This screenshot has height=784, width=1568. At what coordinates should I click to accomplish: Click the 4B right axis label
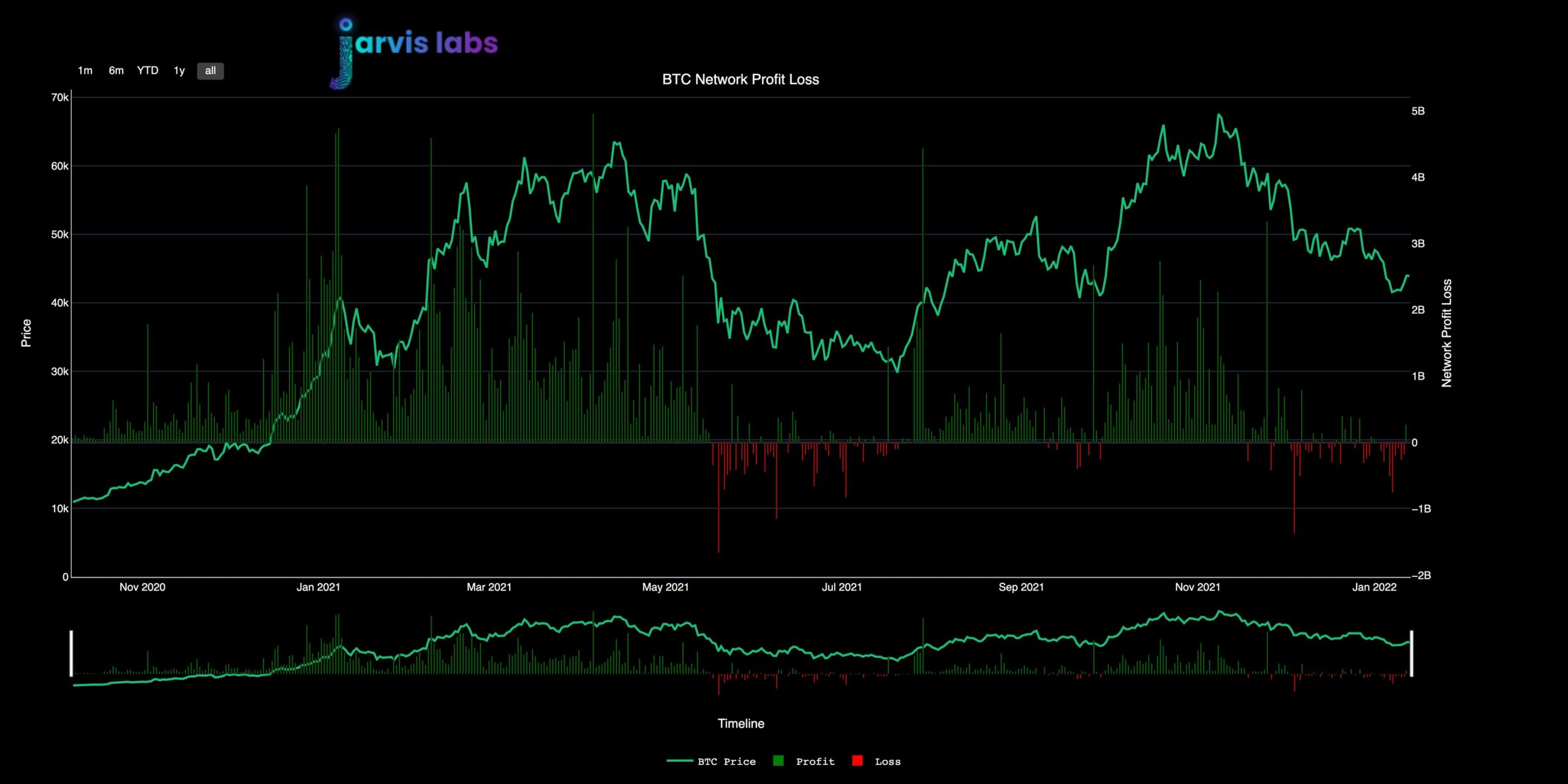(1418, 177)
